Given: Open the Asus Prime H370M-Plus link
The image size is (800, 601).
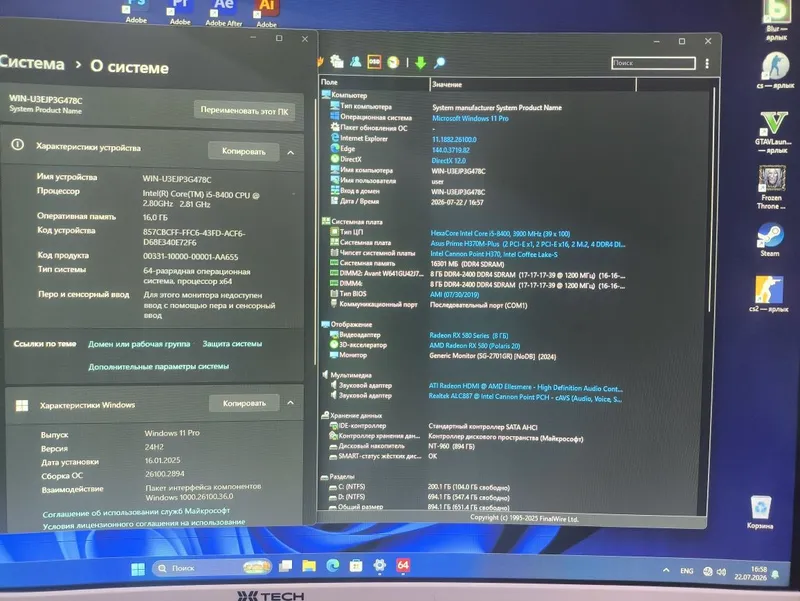Looking at the screenshot, I should 528,244.
